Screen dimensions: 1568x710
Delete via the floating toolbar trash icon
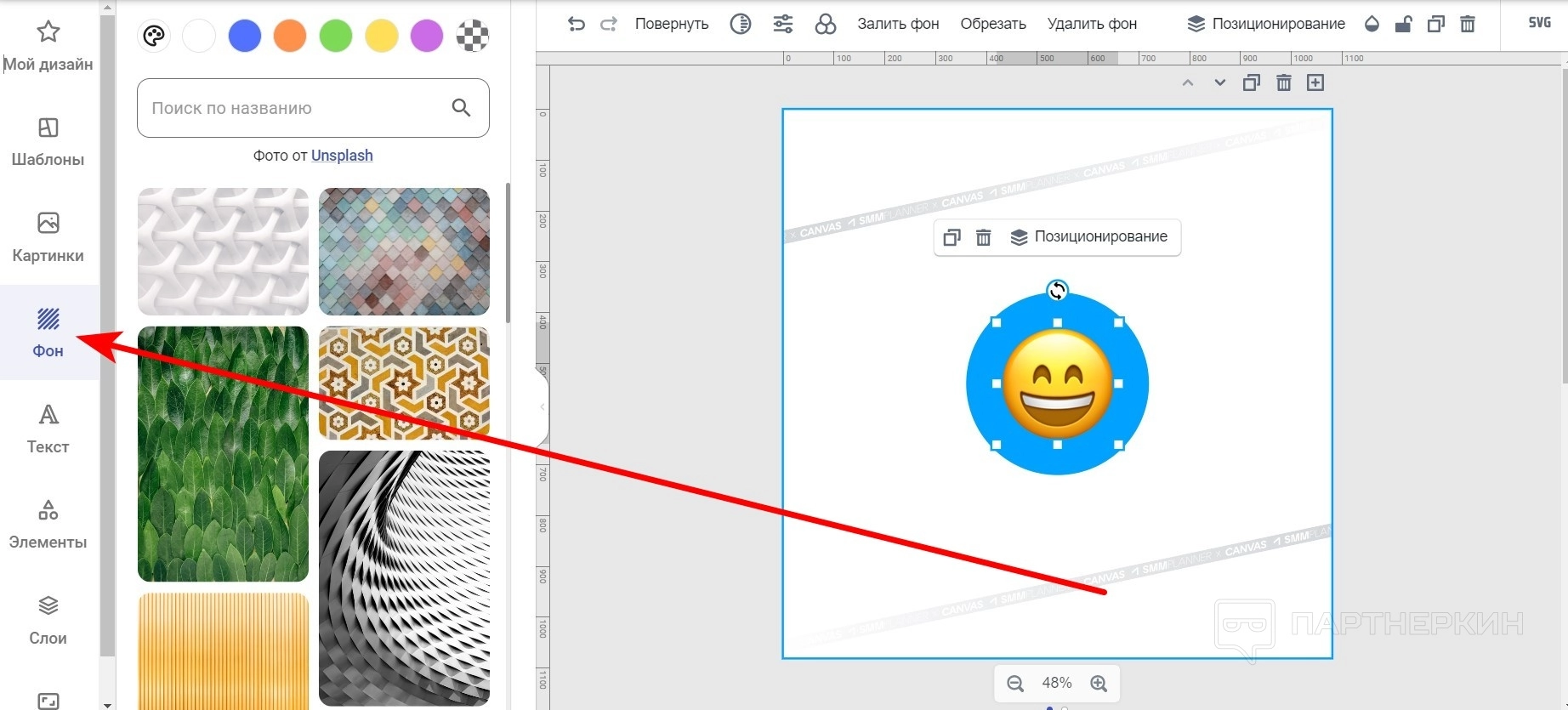click(984, 237)
